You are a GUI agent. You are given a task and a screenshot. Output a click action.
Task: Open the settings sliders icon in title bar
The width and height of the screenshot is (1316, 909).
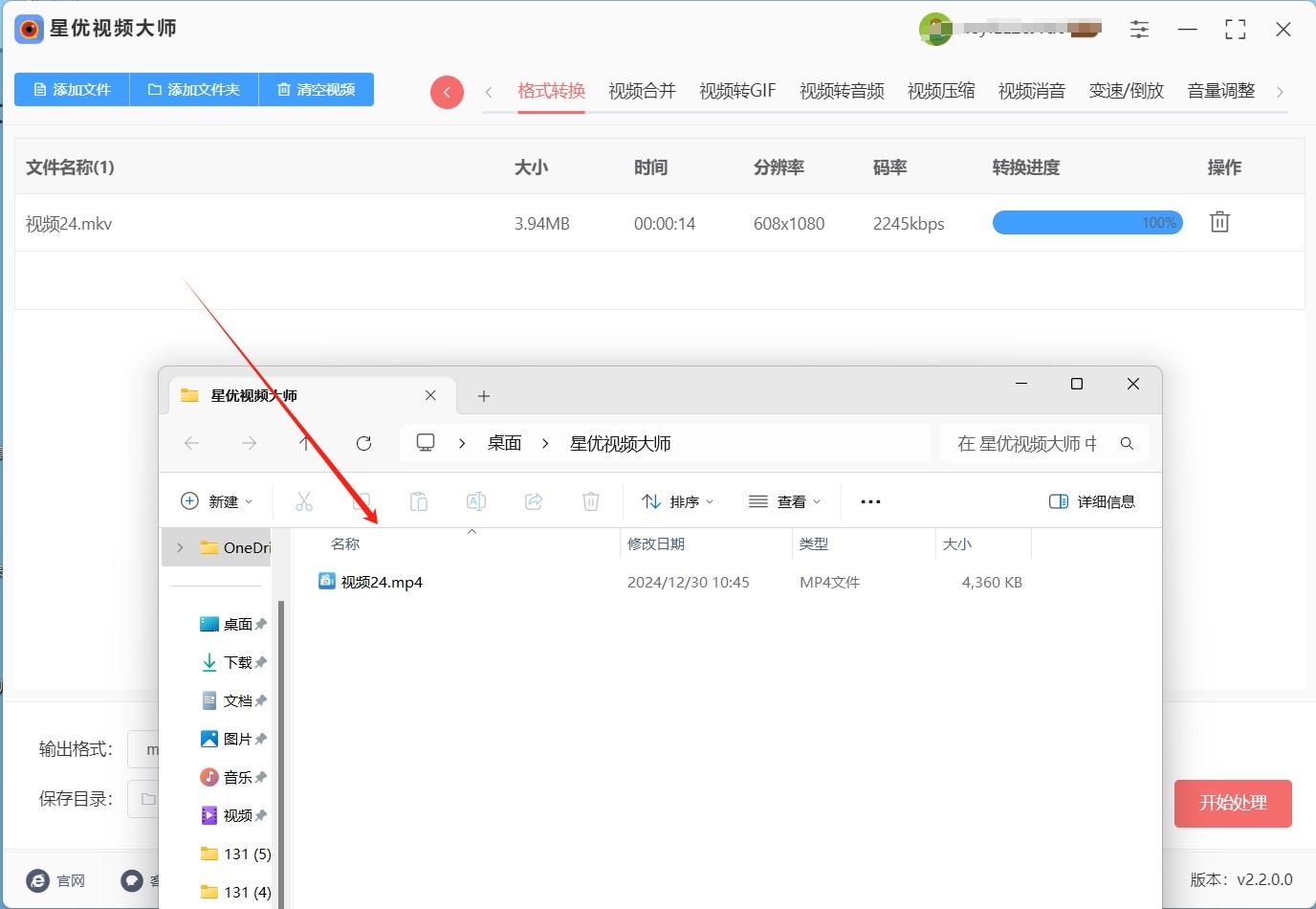pos(1139,30)
